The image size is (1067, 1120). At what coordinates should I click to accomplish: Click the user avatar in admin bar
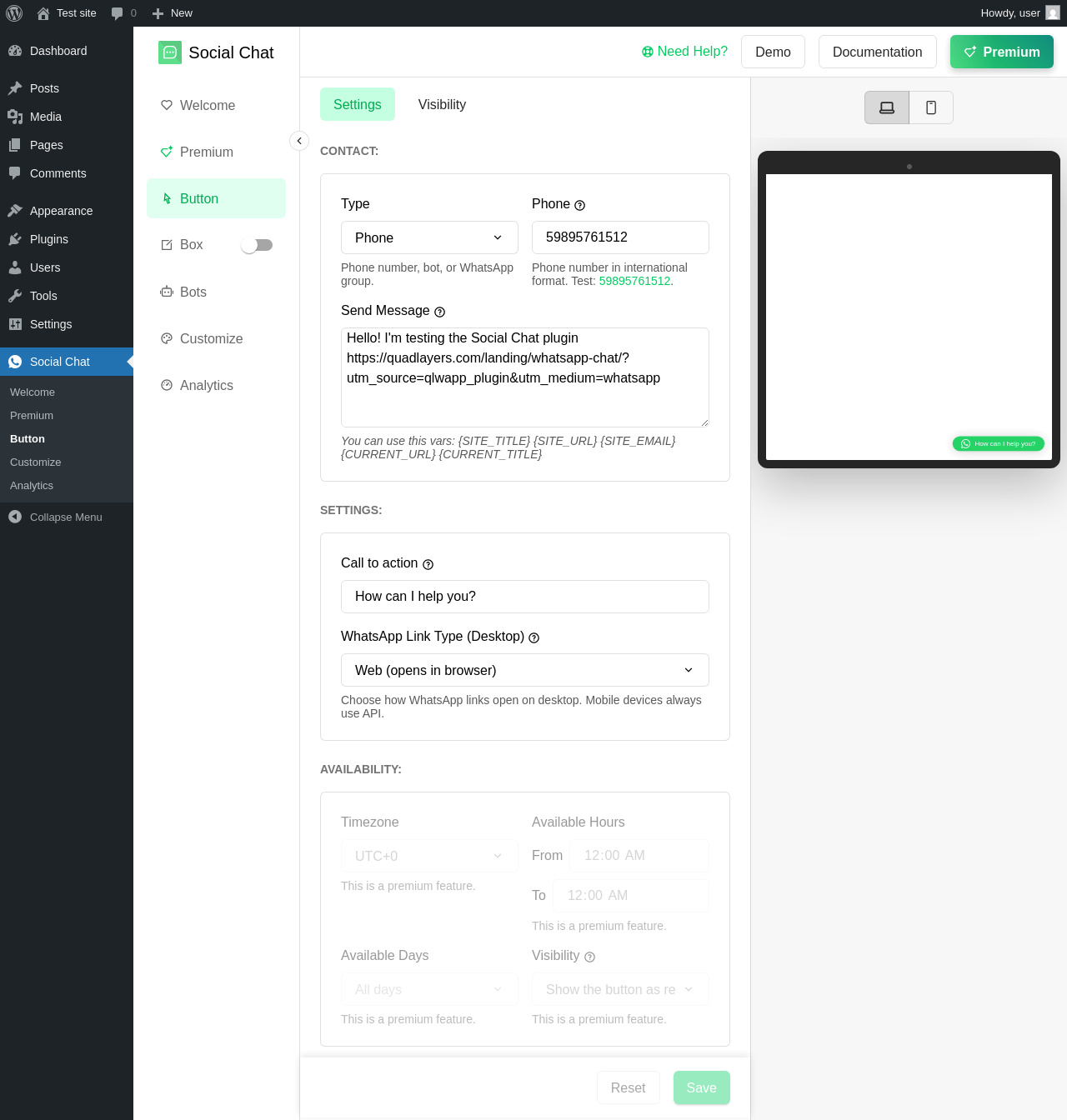(x=1053, y=13)
